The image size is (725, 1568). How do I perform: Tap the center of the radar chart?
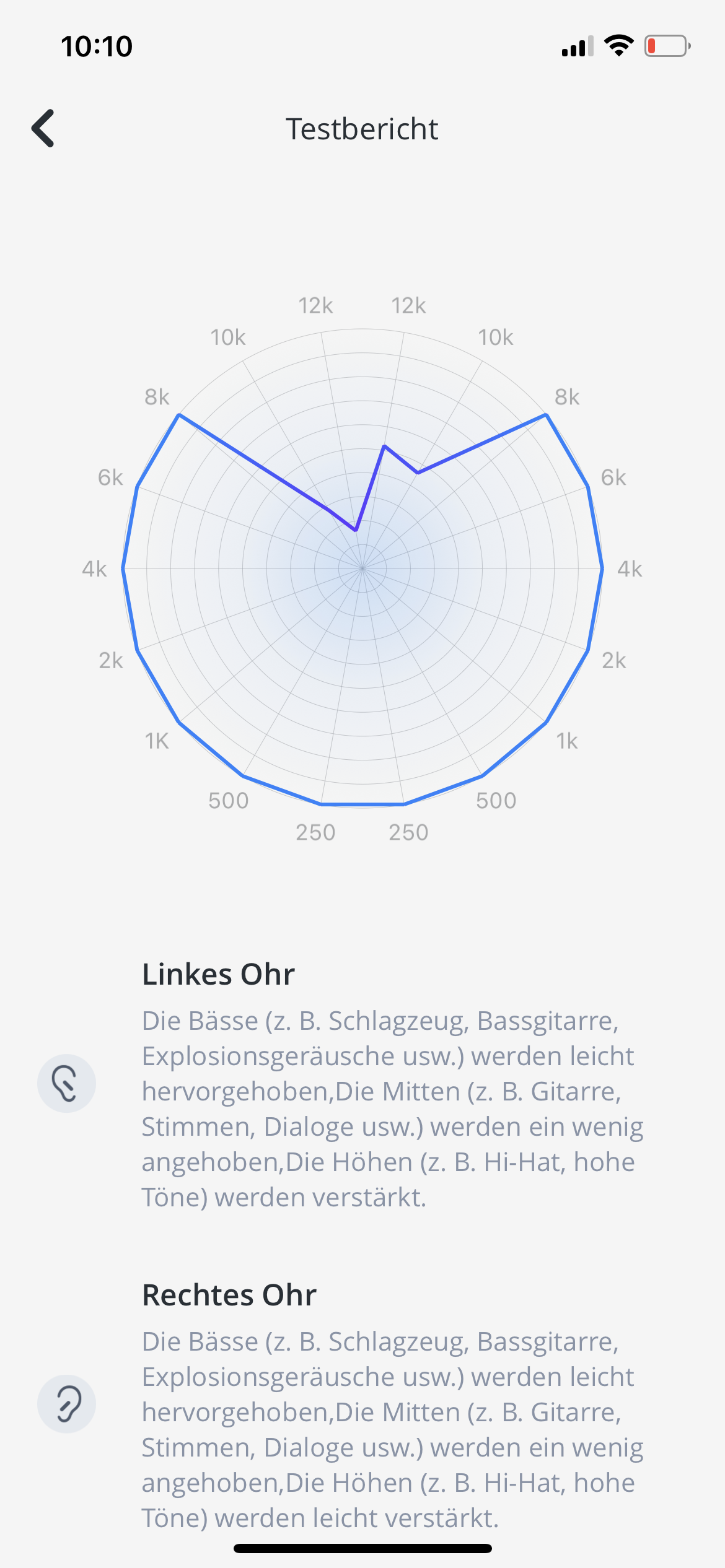(362, 568)
